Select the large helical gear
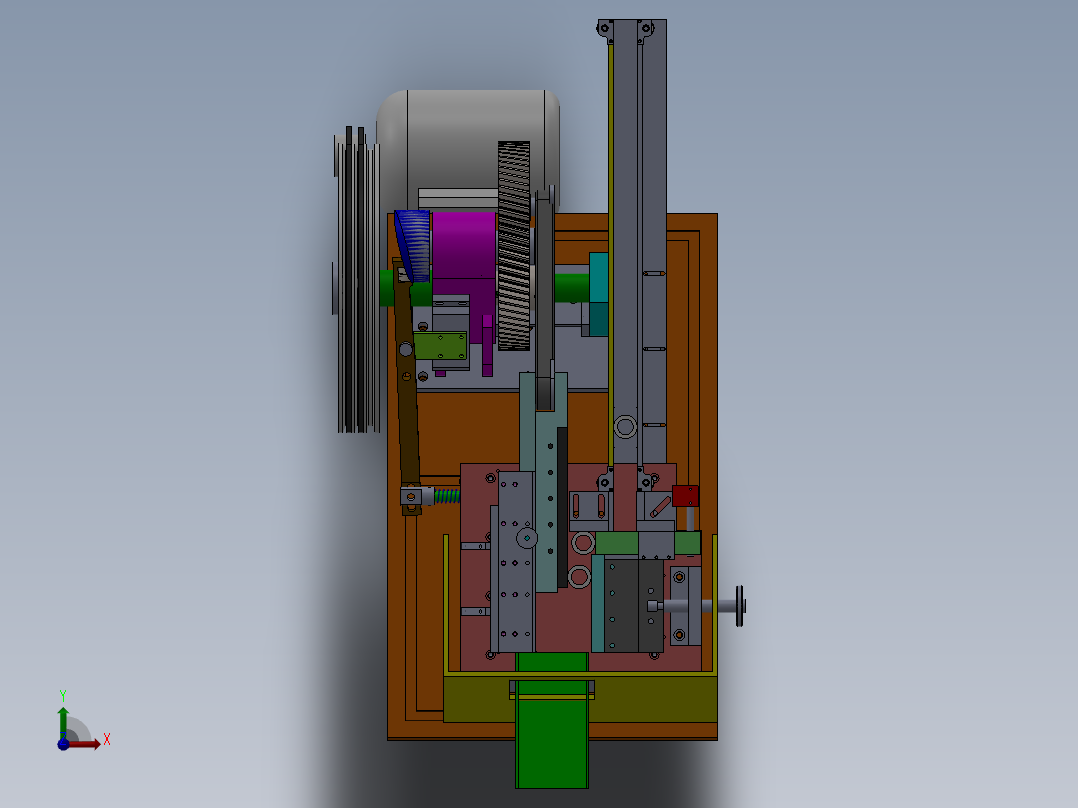Image resolution: width=1078 pixels, height=808 pixels. click(514, 245)
